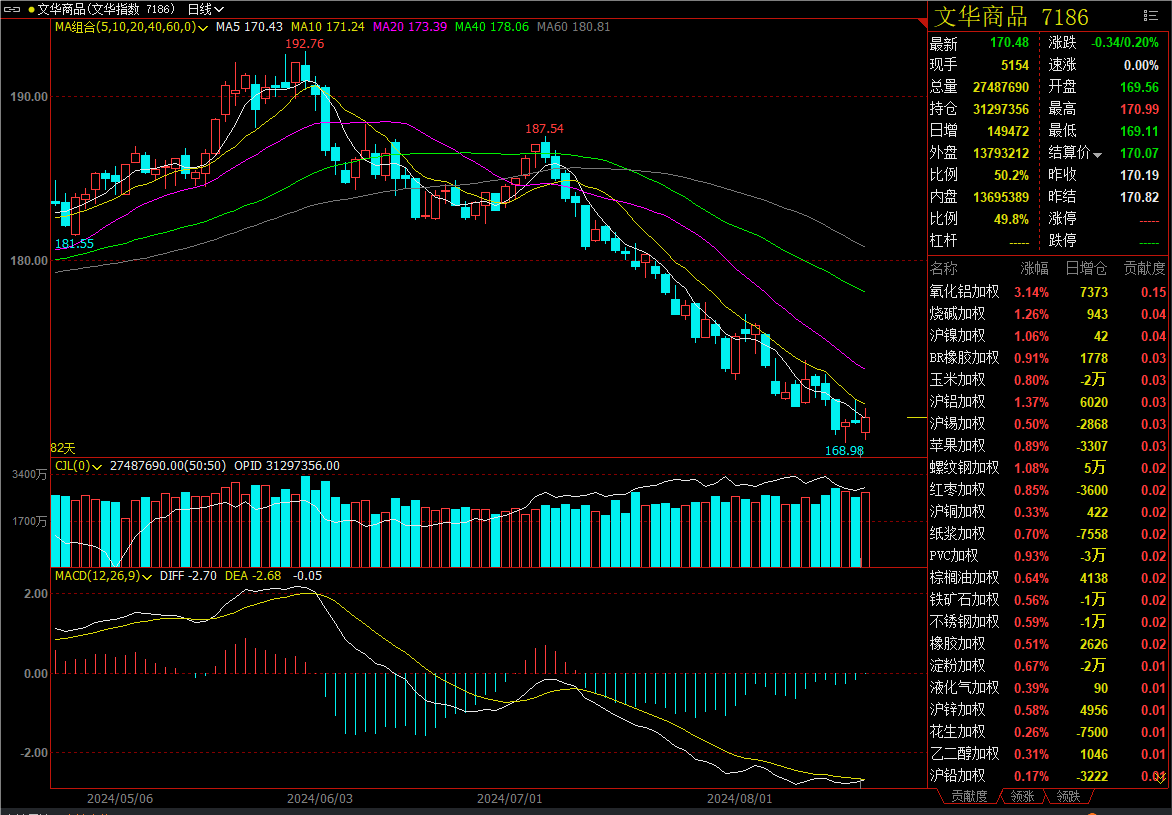Switch to the 贡献度 tab
Image resolution: width=1172 pixels, height=815 pixels.
(x=968, y=797)
